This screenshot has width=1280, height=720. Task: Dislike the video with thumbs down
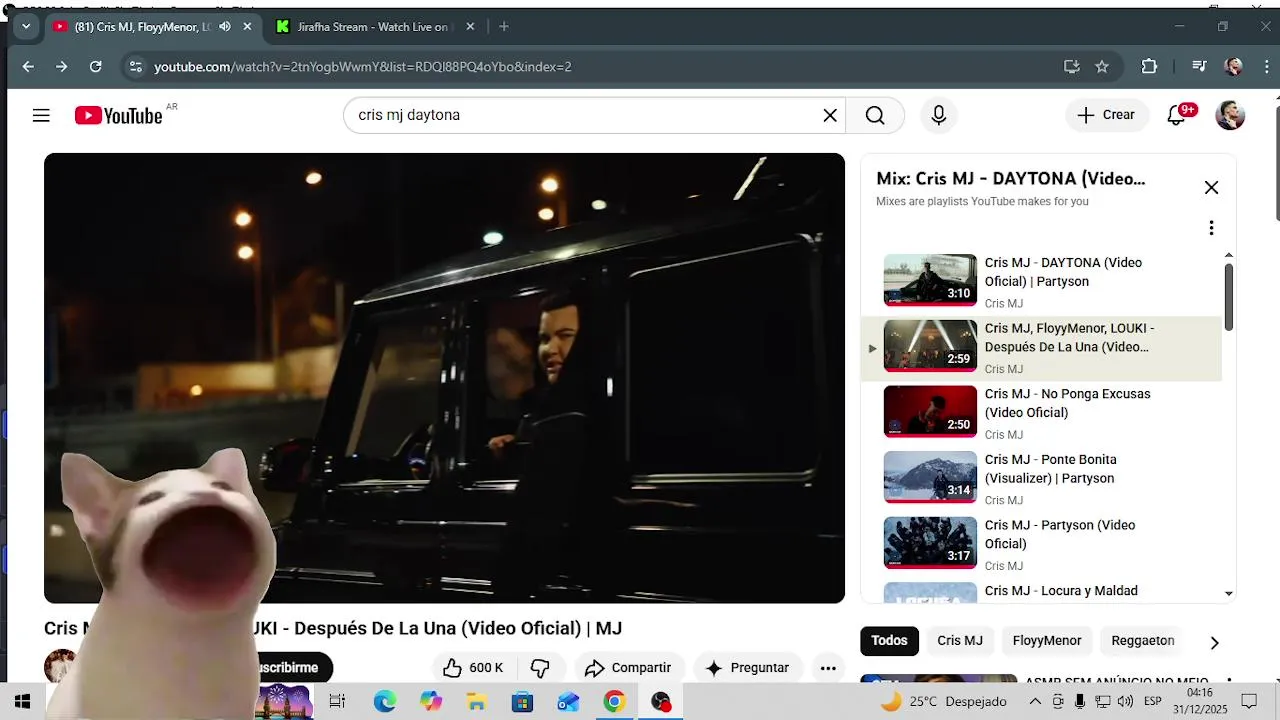click(x=540, y=668)
